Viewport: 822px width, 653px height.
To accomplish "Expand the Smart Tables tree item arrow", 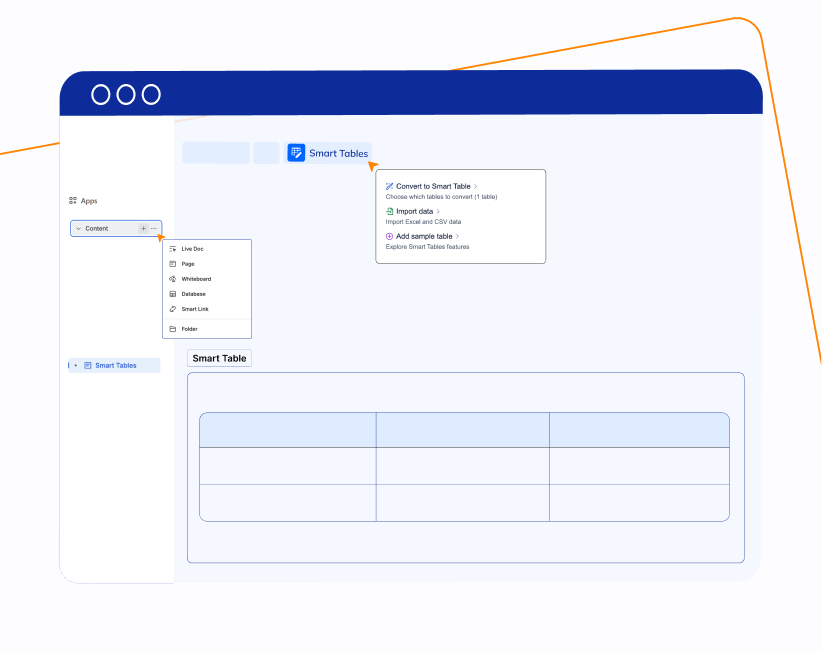I will click(76, 366).
